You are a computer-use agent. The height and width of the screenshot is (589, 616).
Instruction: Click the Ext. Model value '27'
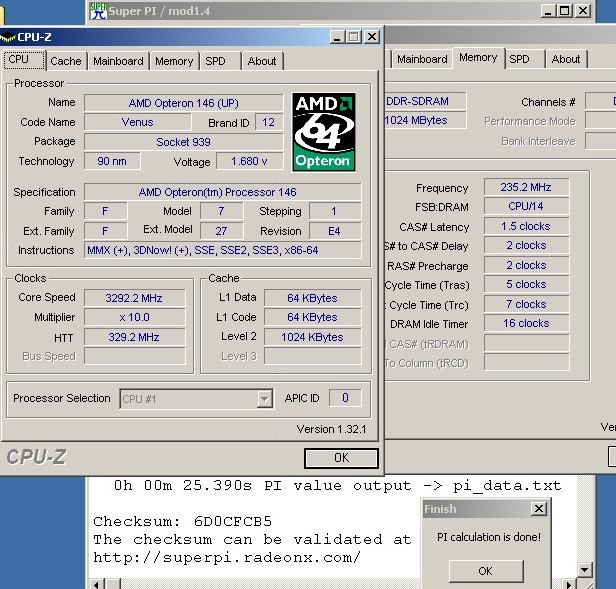[x=222, y=231]
